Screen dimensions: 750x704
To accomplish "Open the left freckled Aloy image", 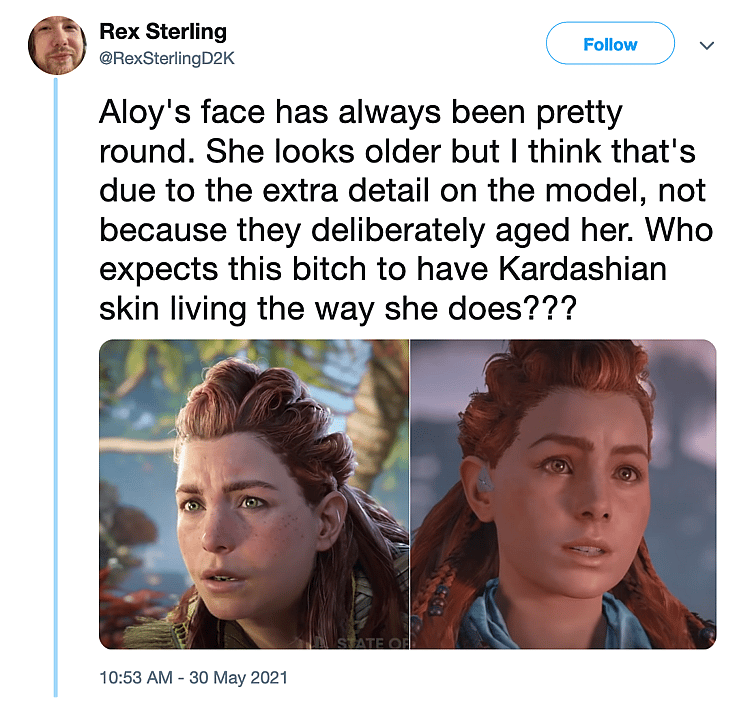I will pyautogui.click(x=254, y=494).
